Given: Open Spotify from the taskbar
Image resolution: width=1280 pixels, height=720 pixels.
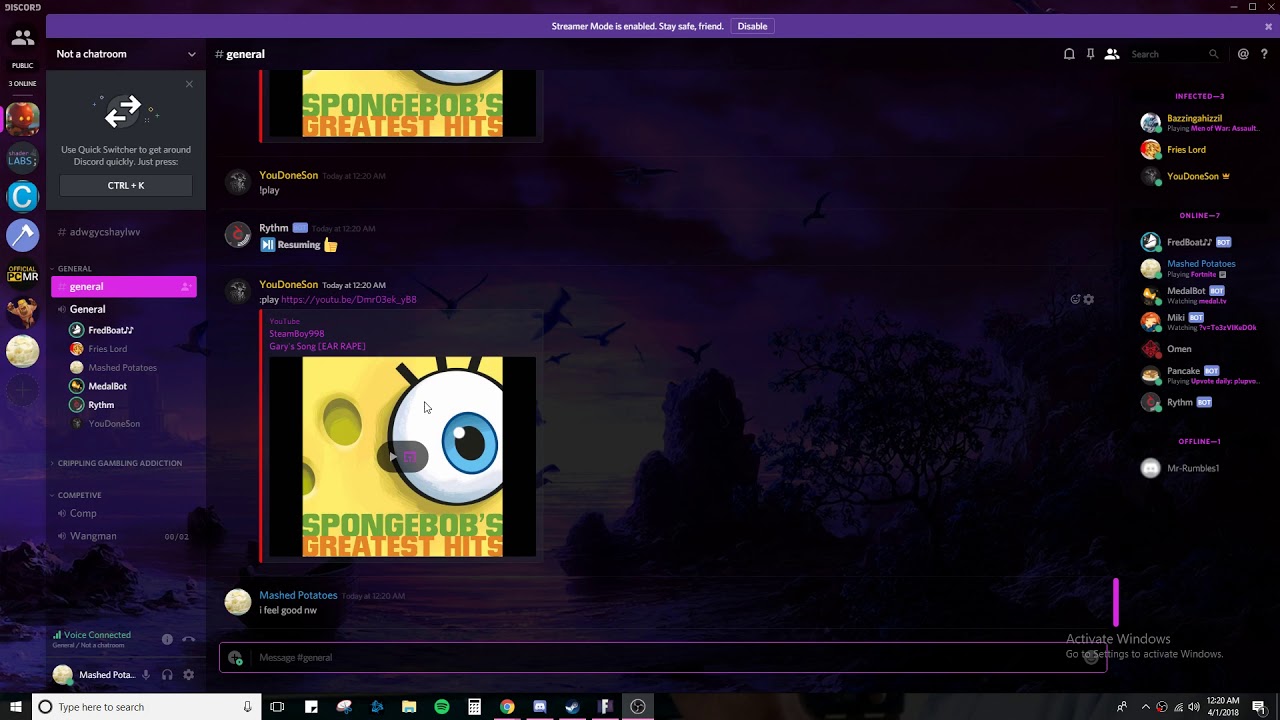Looking at the screenshot, I should coord(442,707).
